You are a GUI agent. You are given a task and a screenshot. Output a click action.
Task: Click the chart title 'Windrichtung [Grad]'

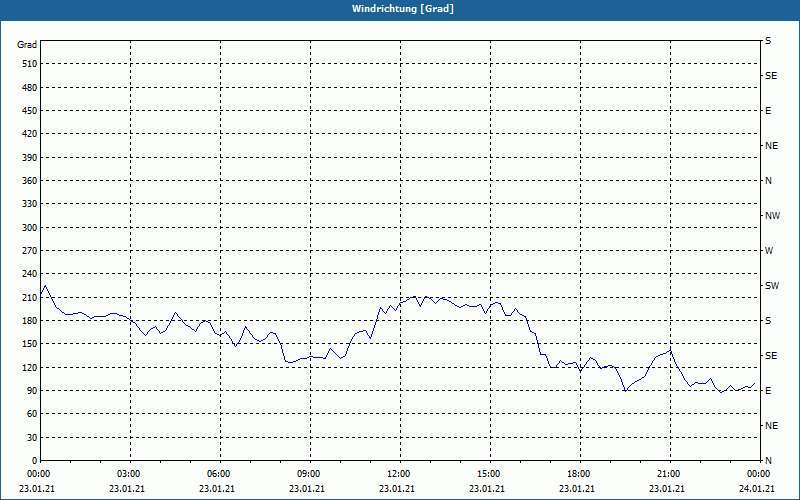click(403, 9)
